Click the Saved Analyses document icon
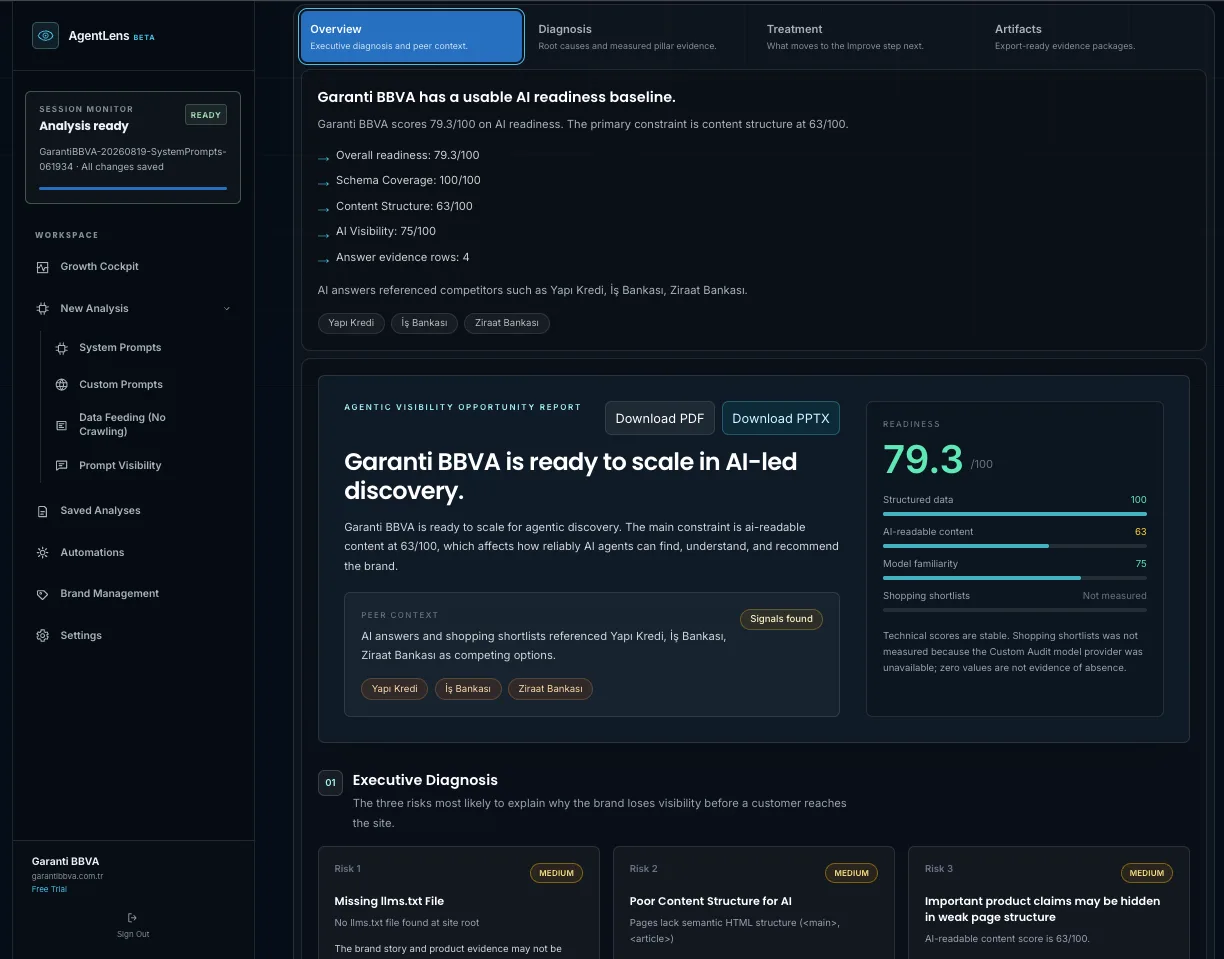1224x959 pixels. click(42, 511)
